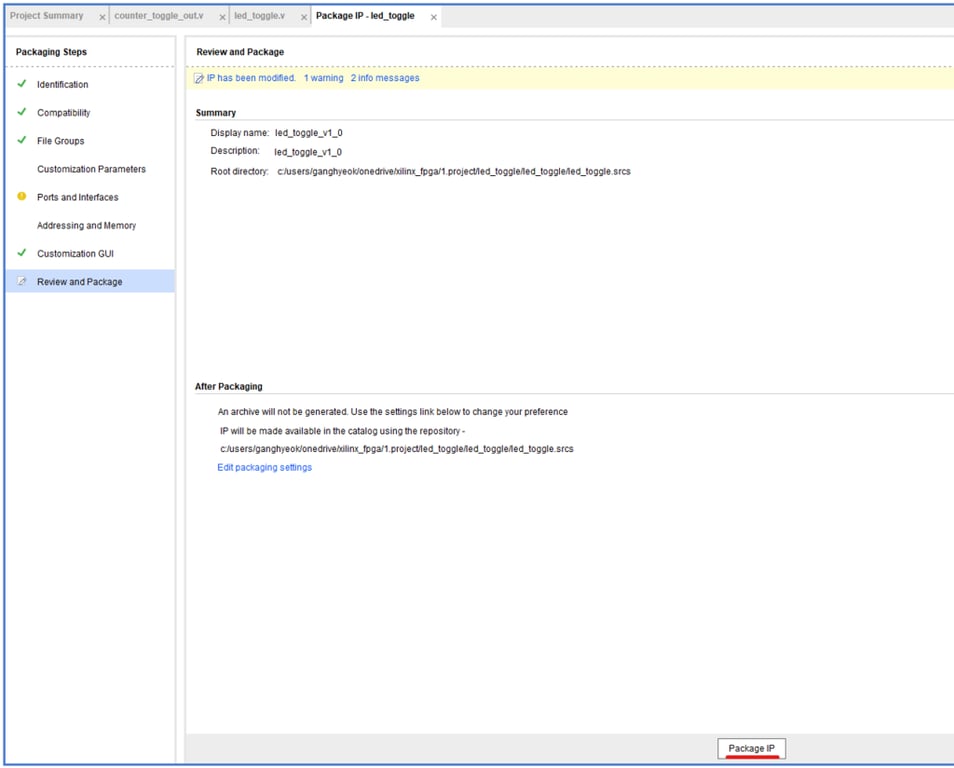Open the Customization GUI step
This screenshot has width=954, height=768.
pos(75,253)
